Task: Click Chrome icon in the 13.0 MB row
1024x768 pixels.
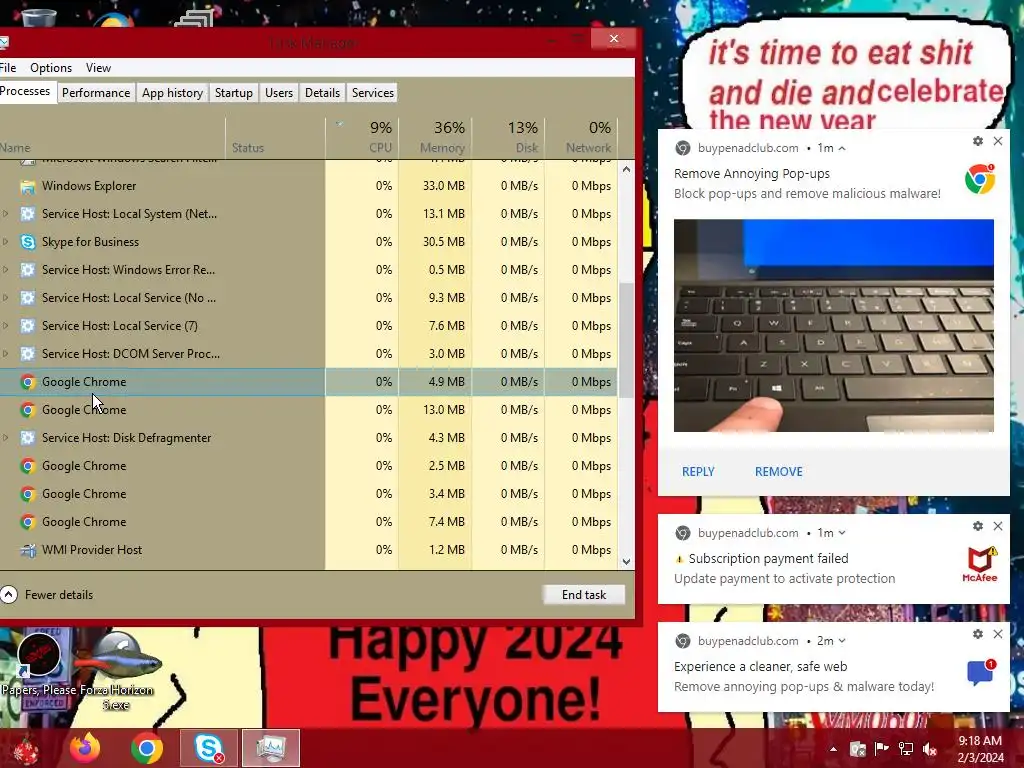Action: pos(27,410)
